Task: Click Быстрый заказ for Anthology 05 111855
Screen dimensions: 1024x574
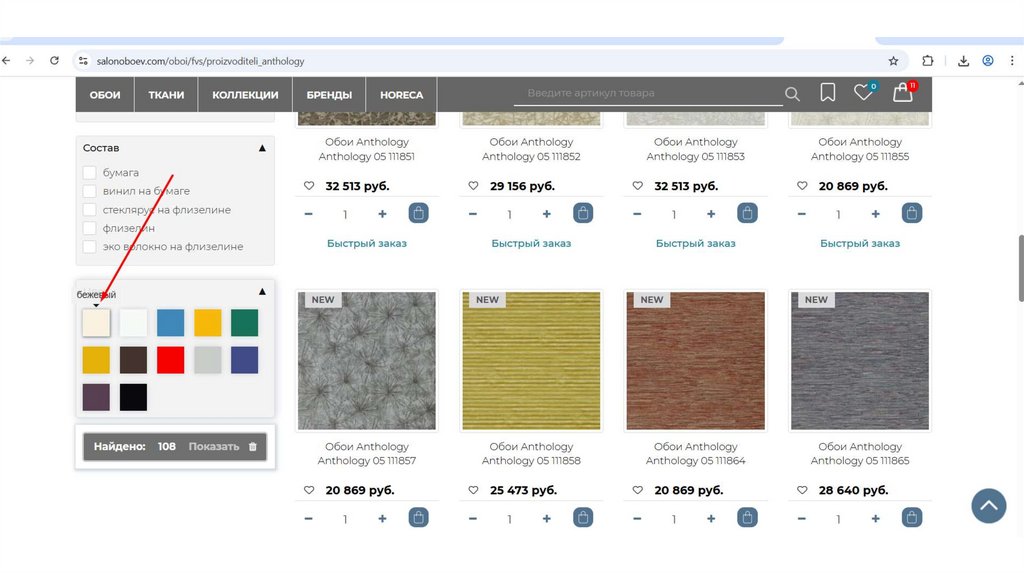Action: coord(860,243)
